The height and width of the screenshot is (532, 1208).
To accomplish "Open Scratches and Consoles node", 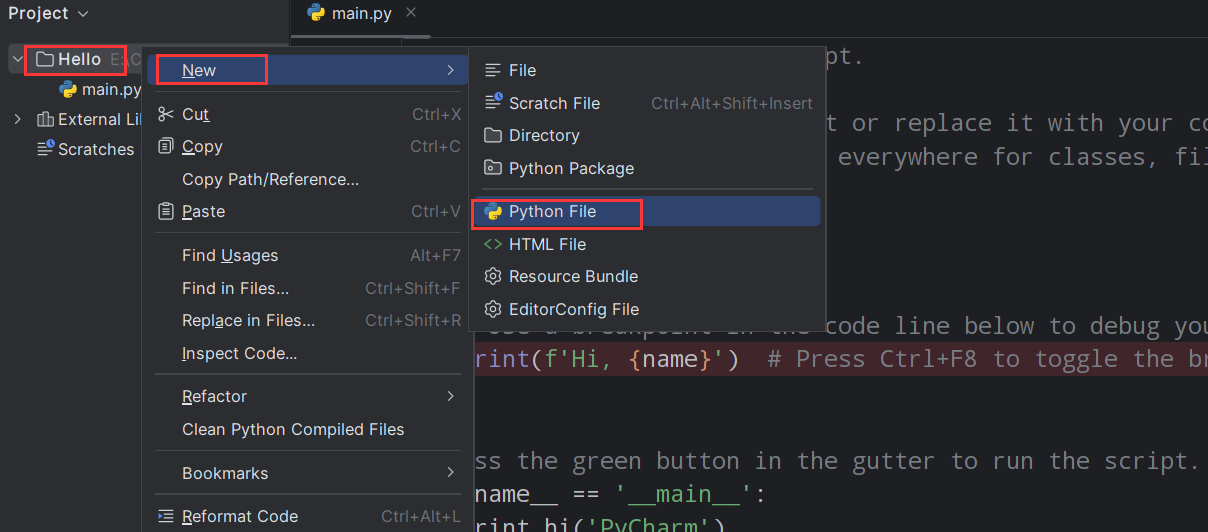I will click(x=95, y=149).
